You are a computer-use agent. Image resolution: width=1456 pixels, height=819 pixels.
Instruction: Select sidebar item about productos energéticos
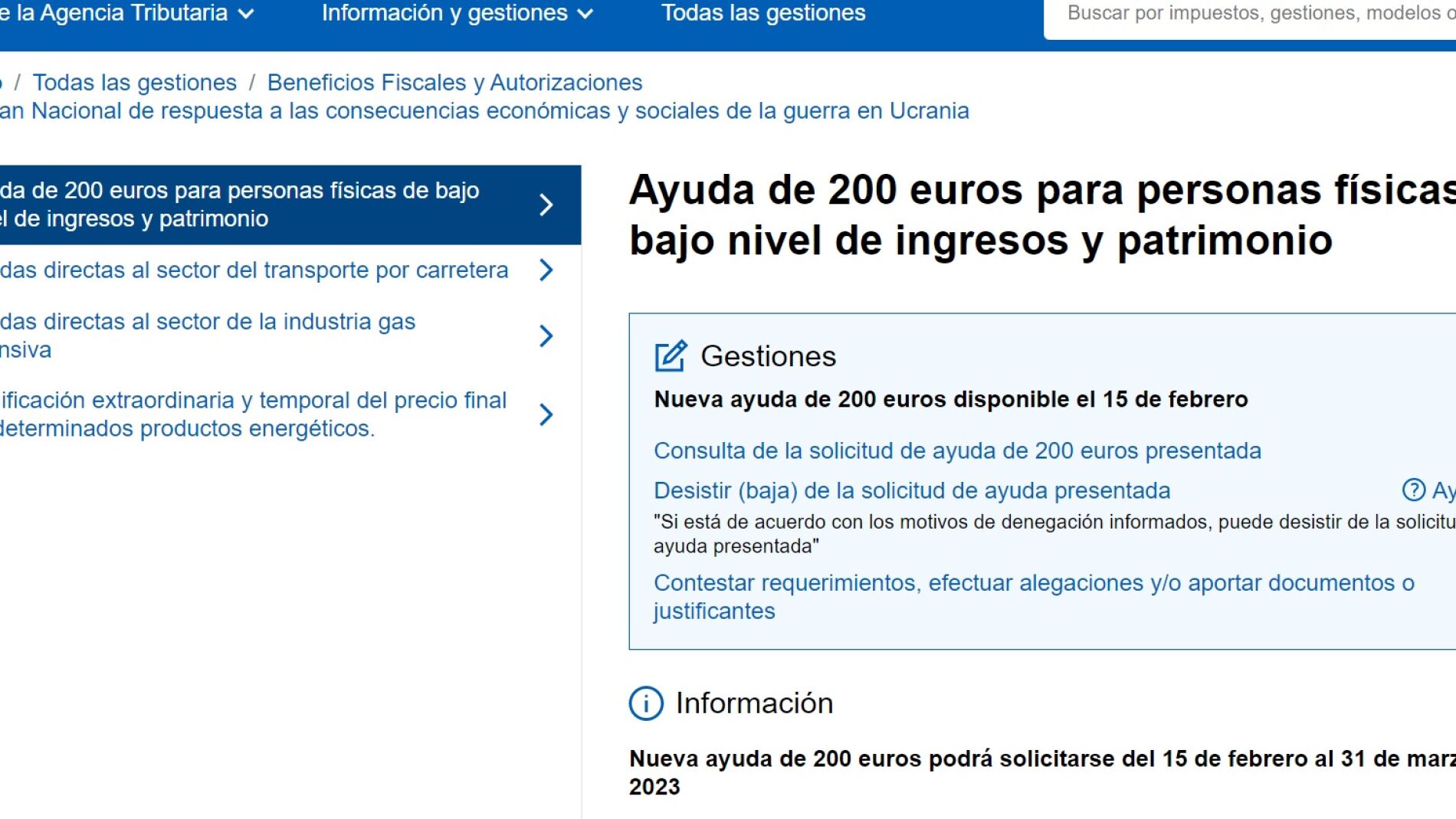253,414
